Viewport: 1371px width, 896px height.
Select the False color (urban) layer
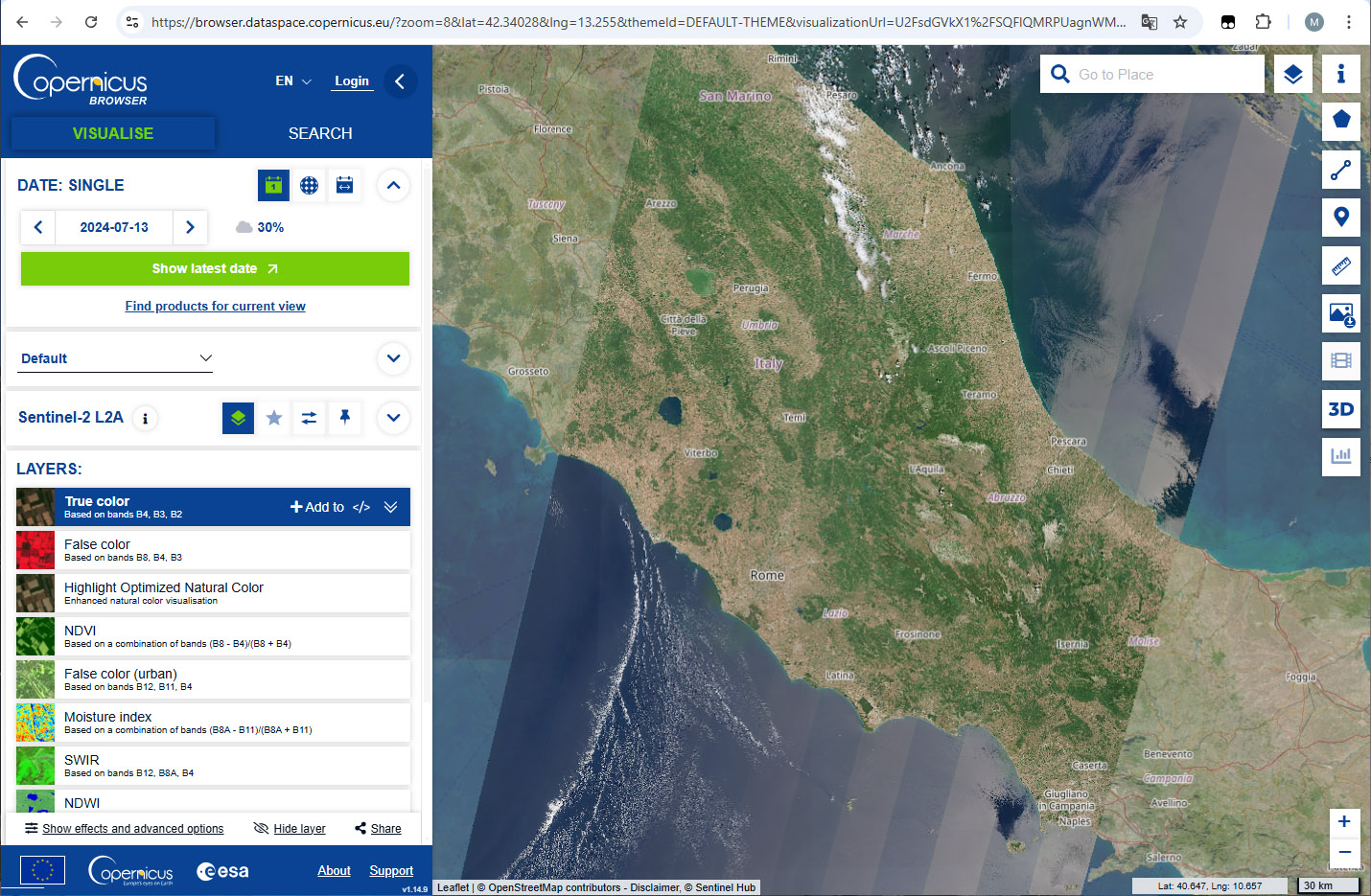tap(213, 679)
